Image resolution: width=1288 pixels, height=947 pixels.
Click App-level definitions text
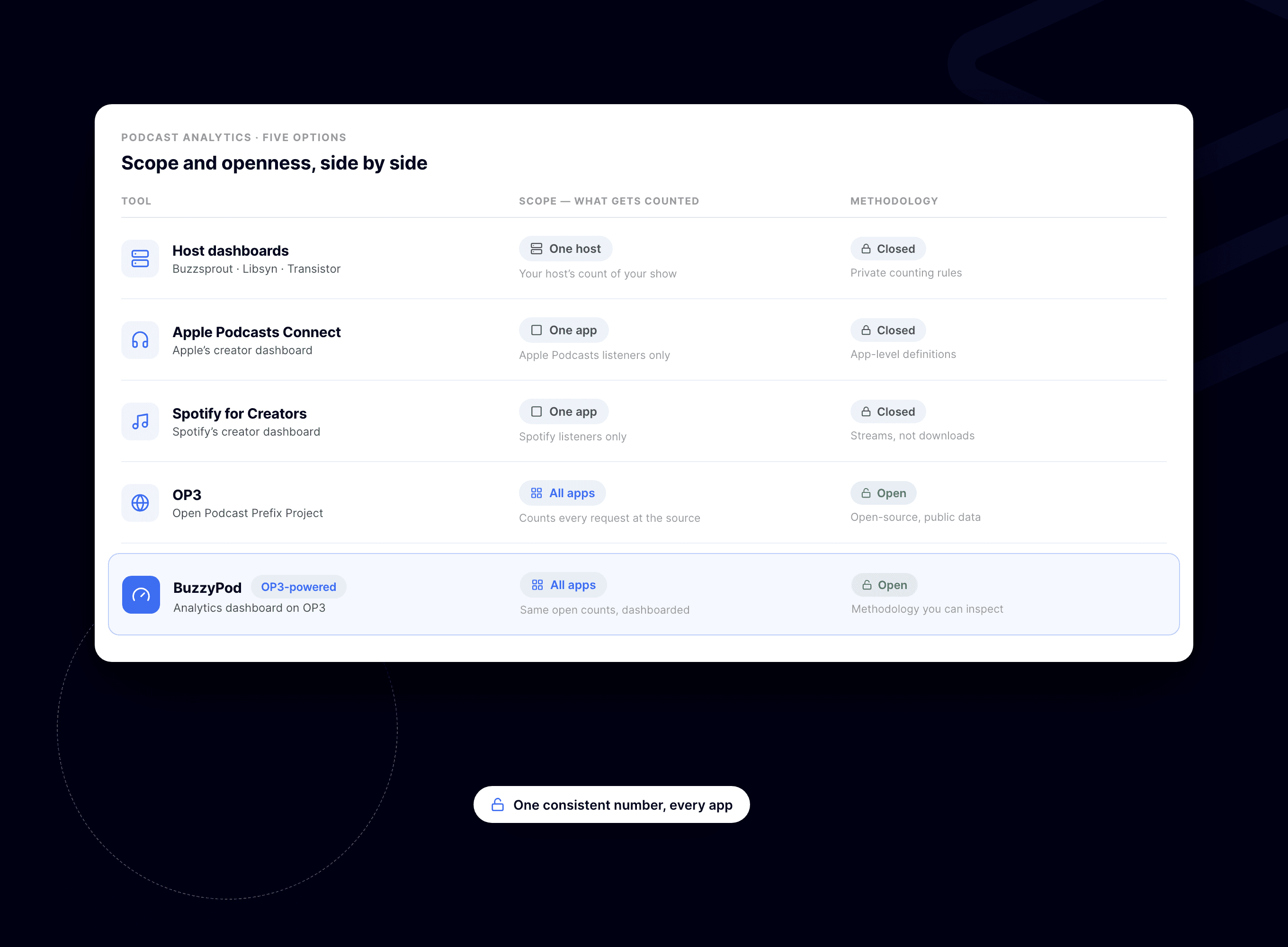903,354
